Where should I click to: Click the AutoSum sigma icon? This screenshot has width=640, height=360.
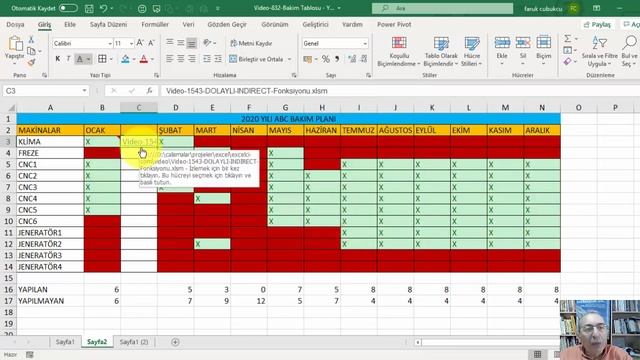(x=567, y=38)
